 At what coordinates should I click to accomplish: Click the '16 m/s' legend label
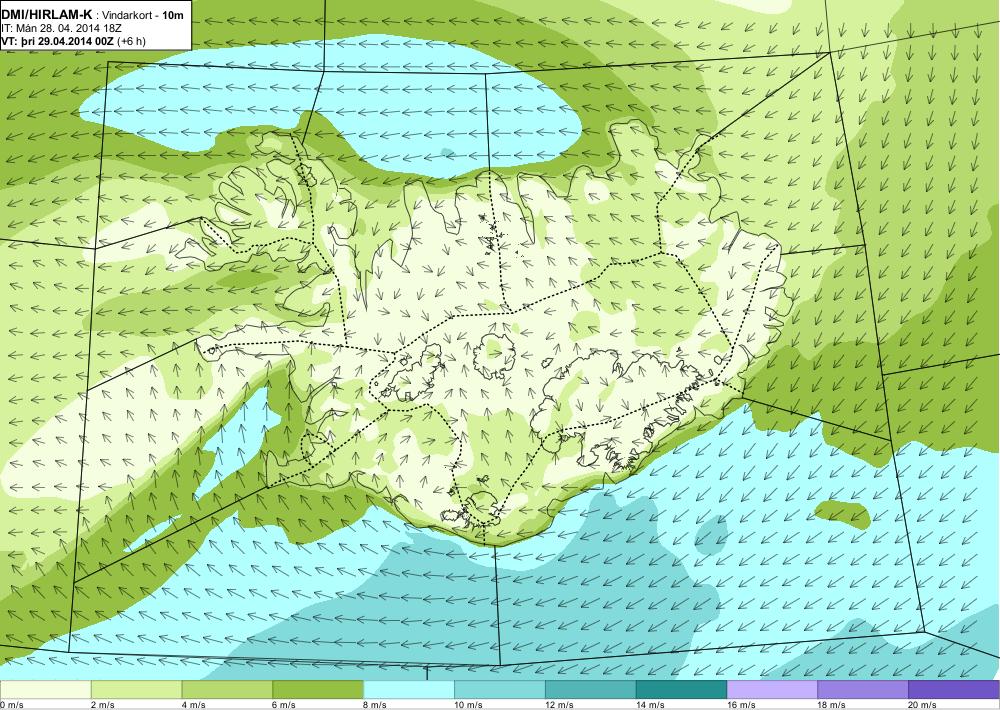[x=742, y=705]
